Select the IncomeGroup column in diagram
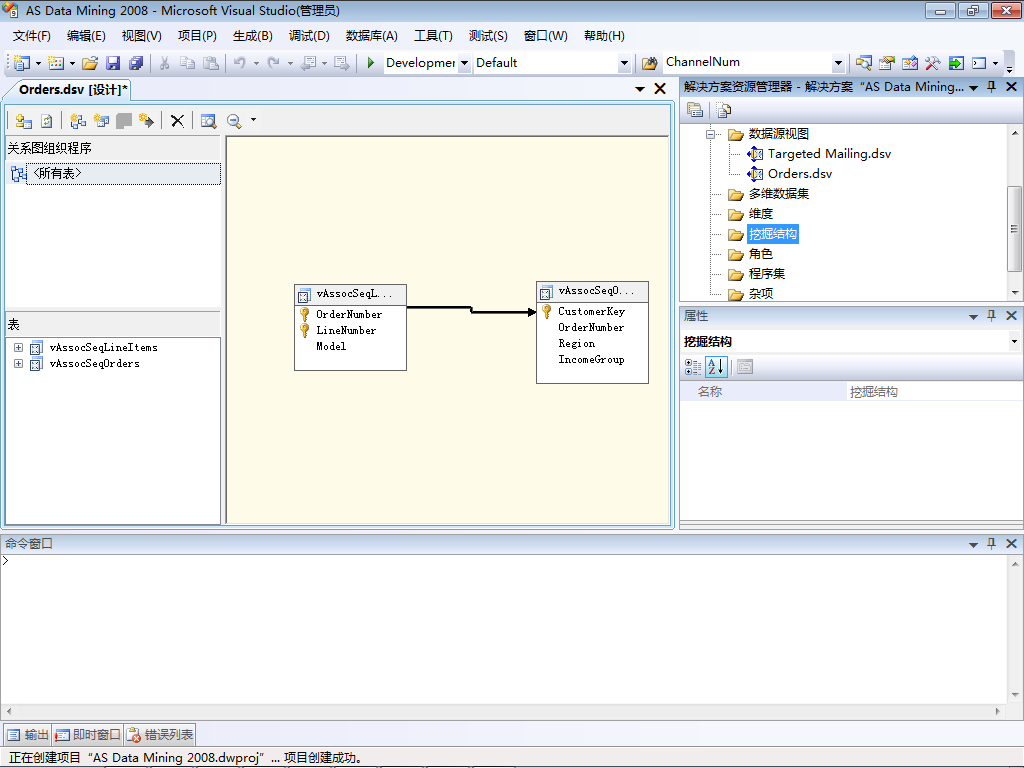The height and width of the screenshot is (768, 1024). pyautogui.click(x=591, y=360)
